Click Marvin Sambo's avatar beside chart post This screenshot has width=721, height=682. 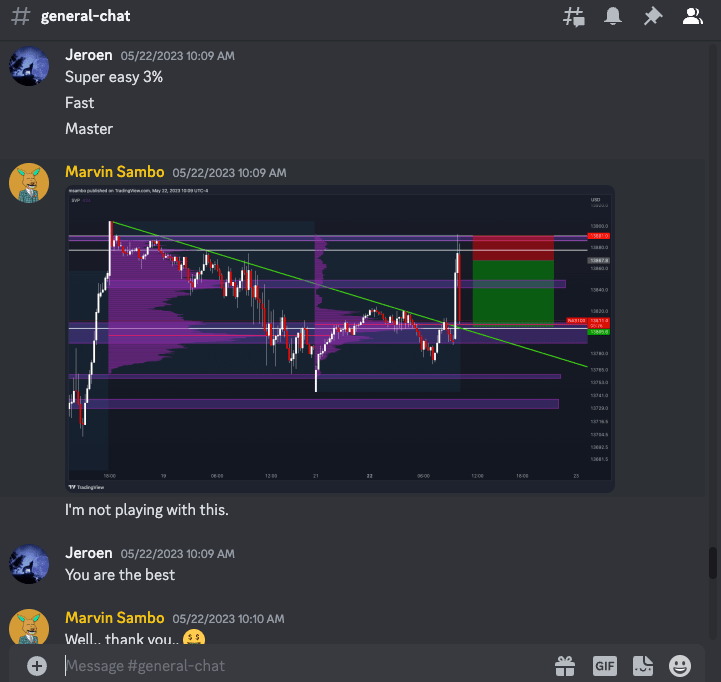point(30,183)
